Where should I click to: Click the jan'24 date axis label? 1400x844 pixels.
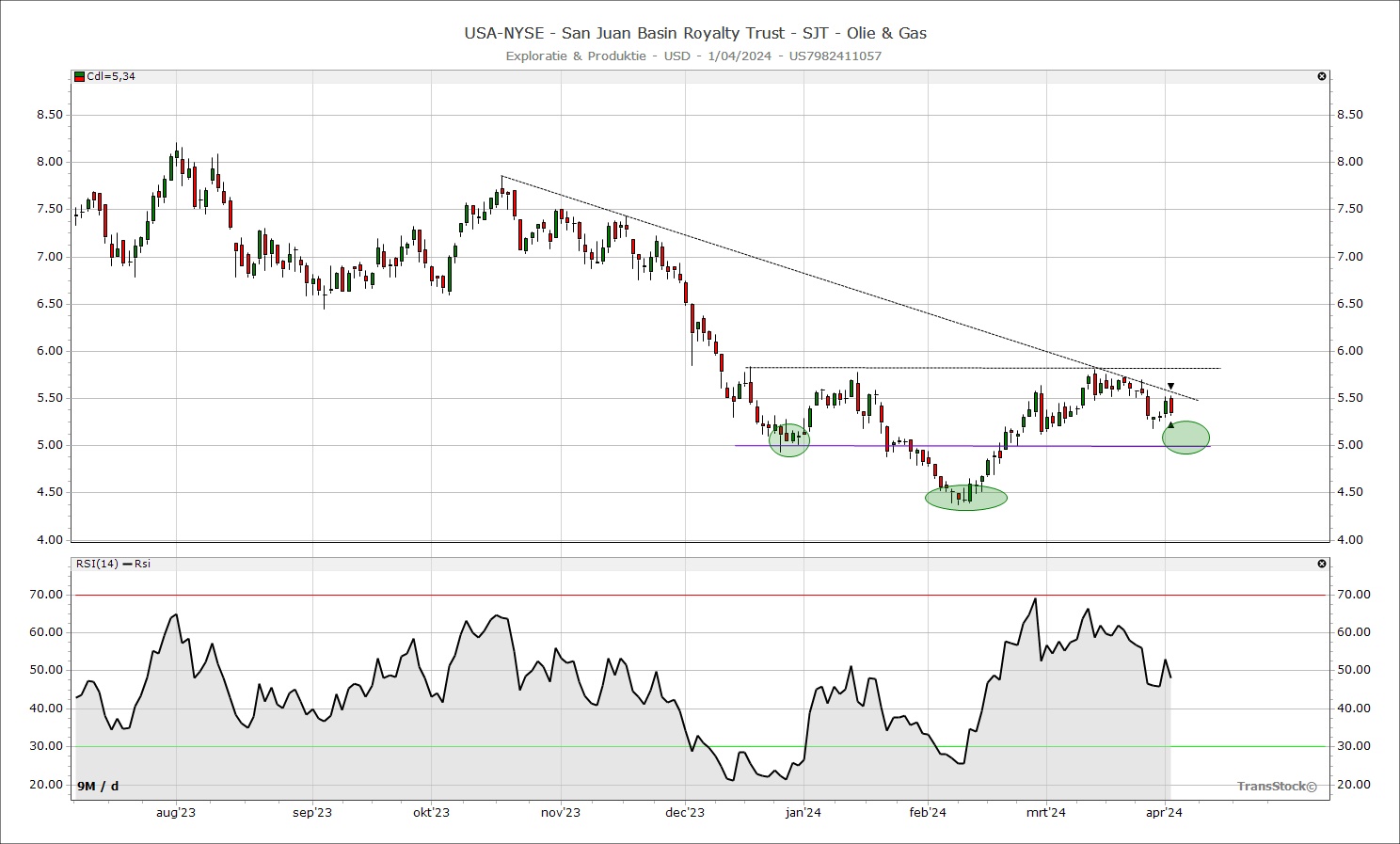point(803,813)
